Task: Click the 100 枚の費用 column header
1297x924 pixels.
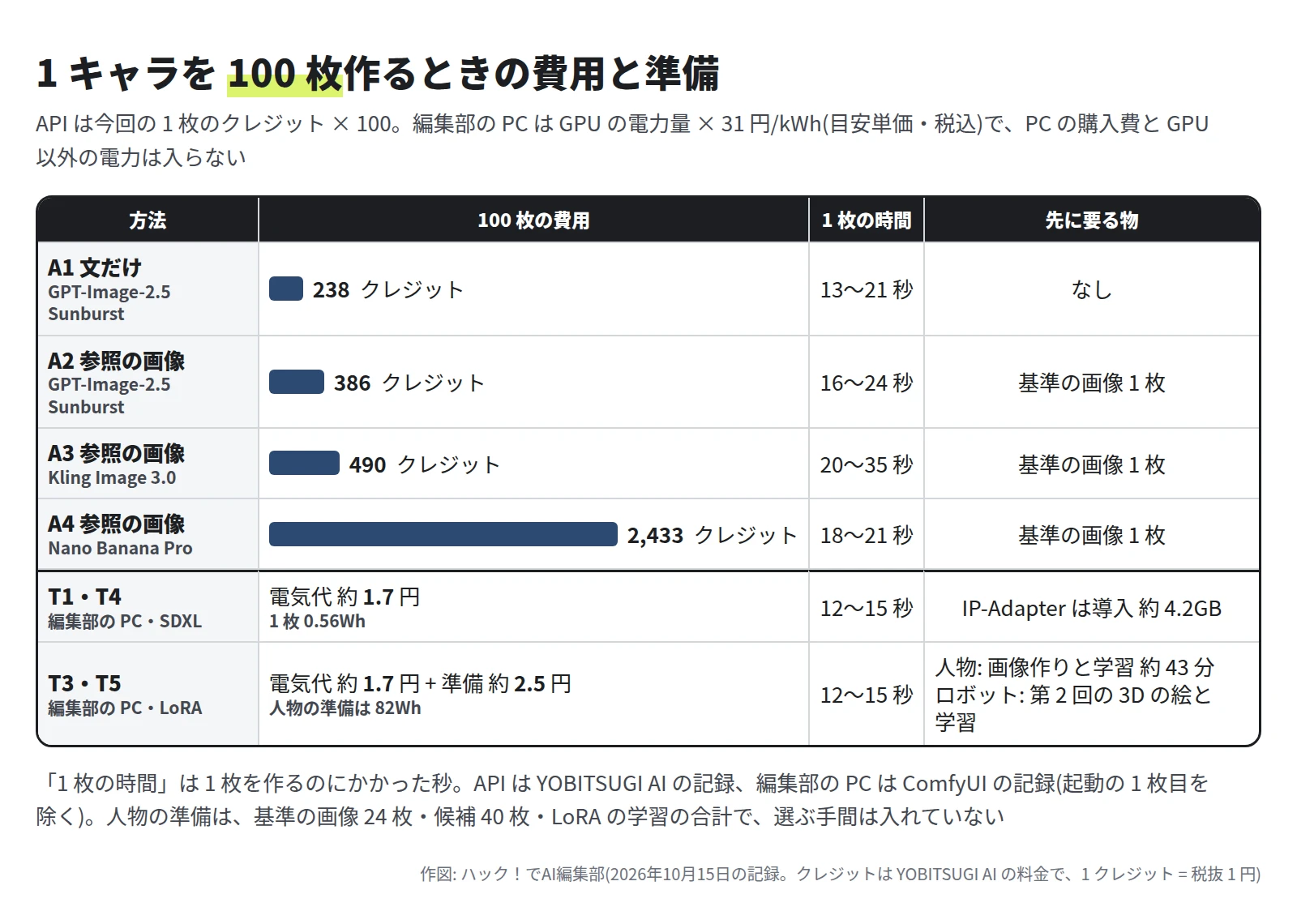Action: coord(533,220)
